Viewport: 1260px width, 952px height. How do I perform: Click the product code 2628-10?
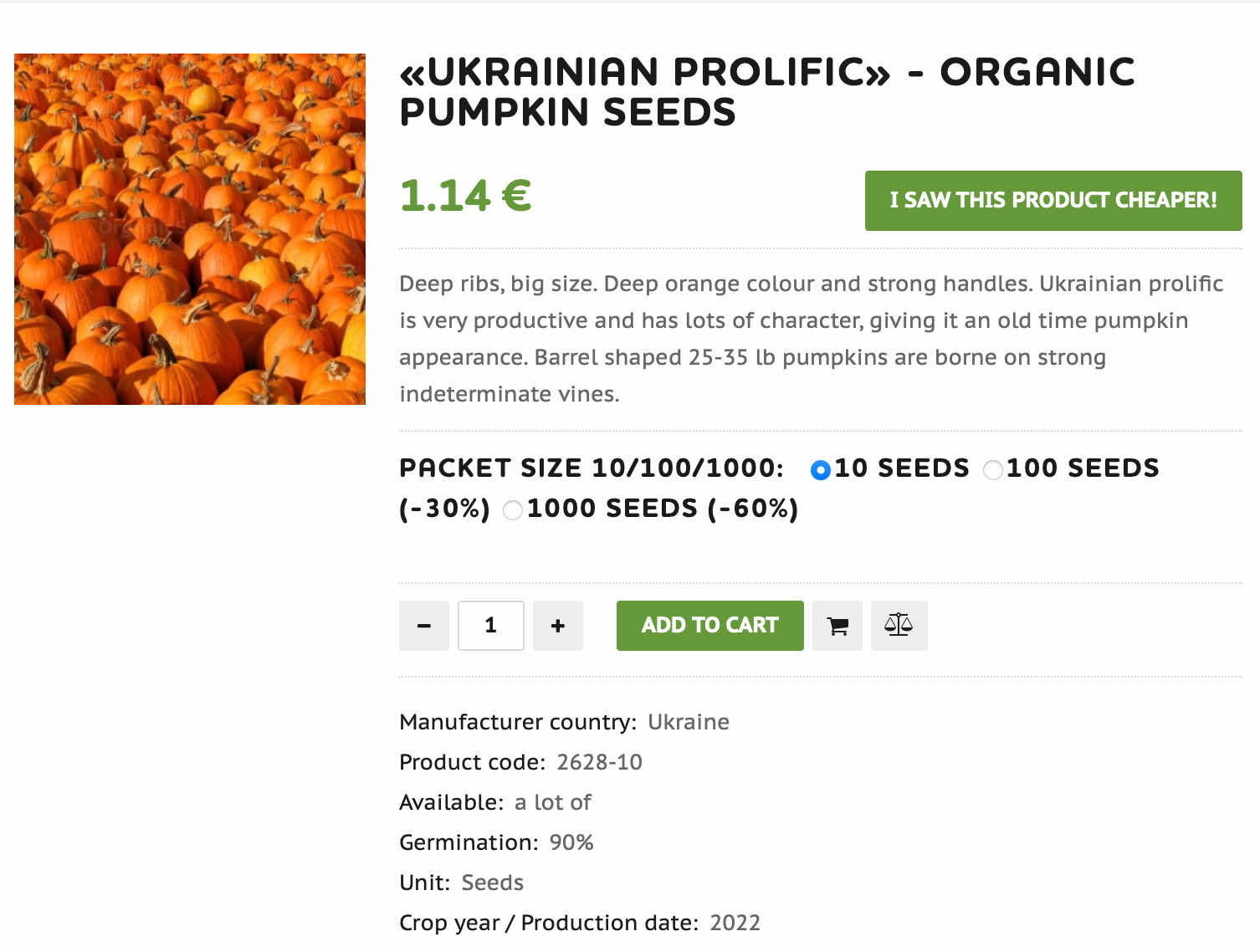(600, 762)
